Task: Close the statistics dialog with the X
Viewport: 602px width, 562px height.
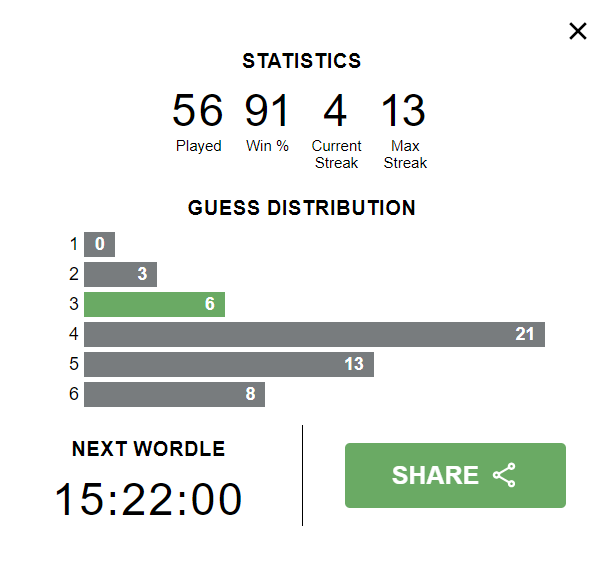Action: 578,31
